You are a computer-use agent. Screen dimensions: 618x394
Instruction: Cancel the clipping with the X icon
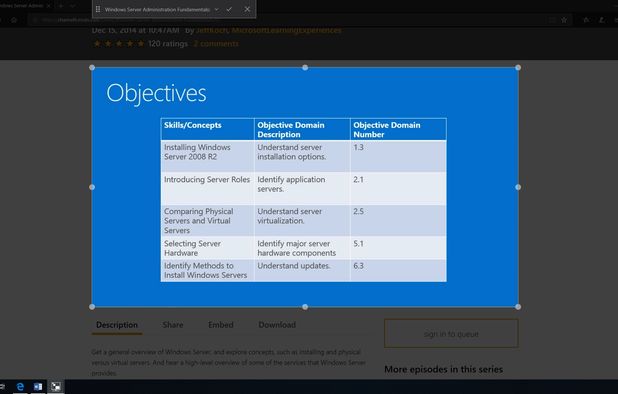coord(247,9)
